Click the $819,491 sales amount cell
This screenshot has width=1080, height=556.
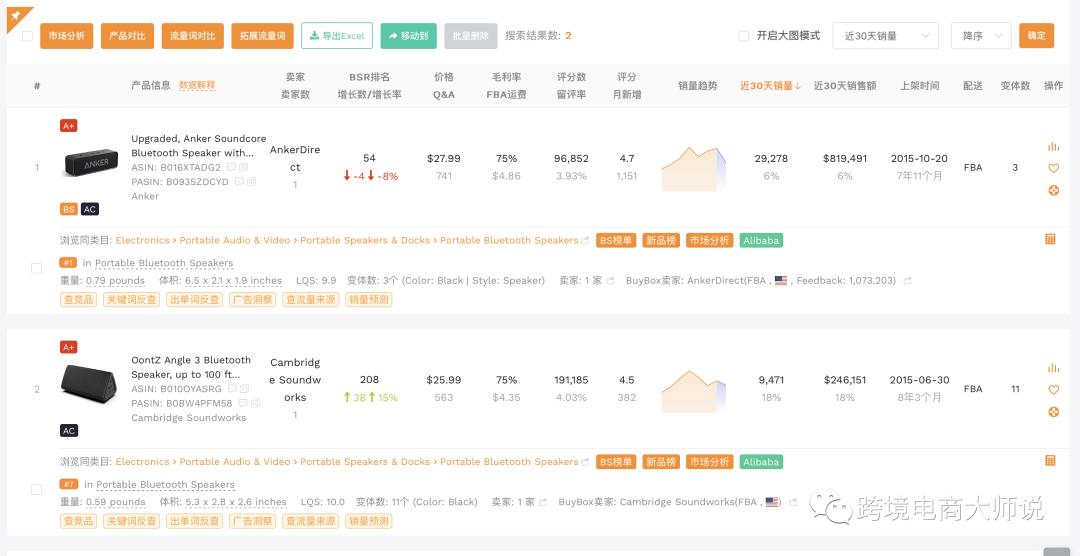(845, 158)
